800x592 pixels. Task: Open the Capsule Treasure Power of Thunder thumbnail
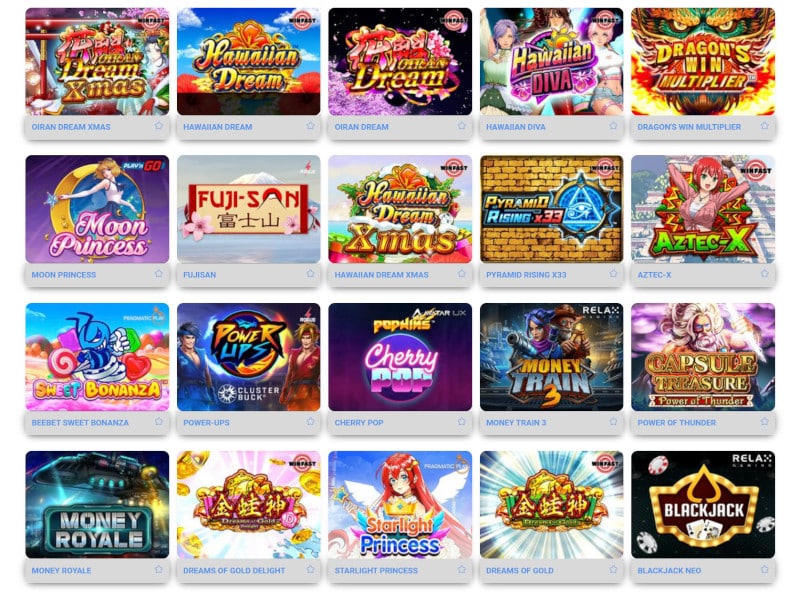point(703,357)
